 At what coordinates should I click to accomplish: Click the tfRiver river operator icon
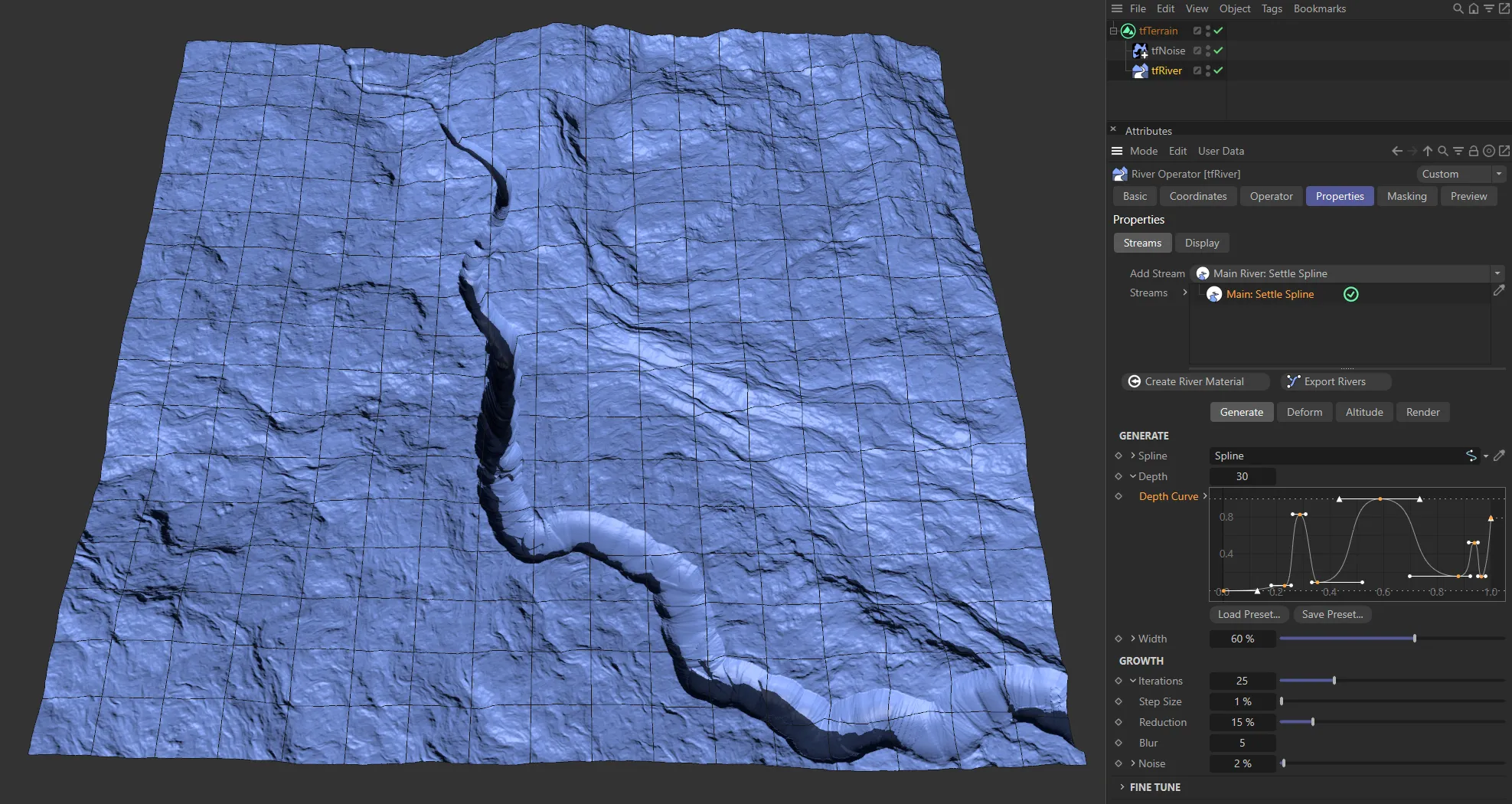pyautogui.click(x=1140, y=70)
